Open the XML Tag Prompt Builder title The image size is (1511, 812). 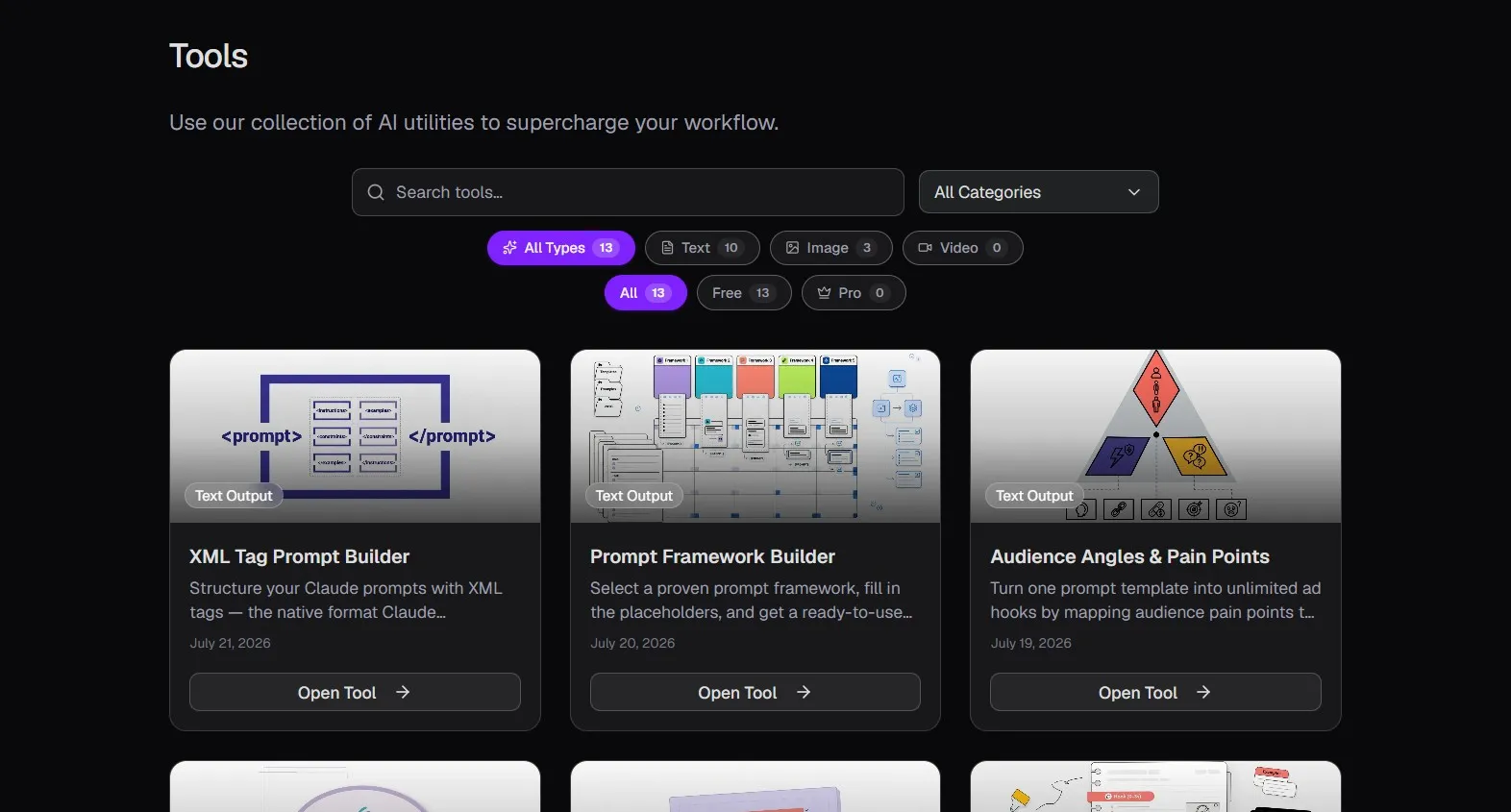(x=299, y=556)
